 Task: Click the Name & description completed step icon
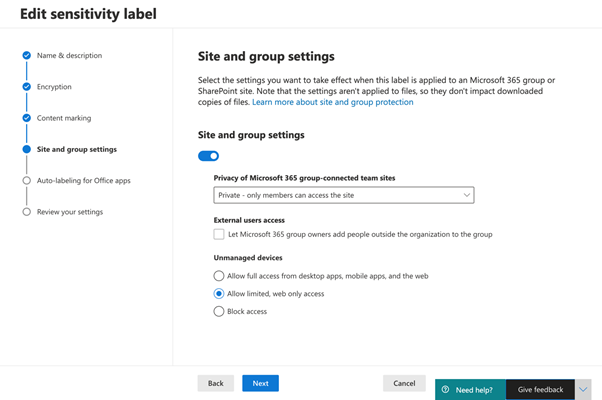[26, 55]
